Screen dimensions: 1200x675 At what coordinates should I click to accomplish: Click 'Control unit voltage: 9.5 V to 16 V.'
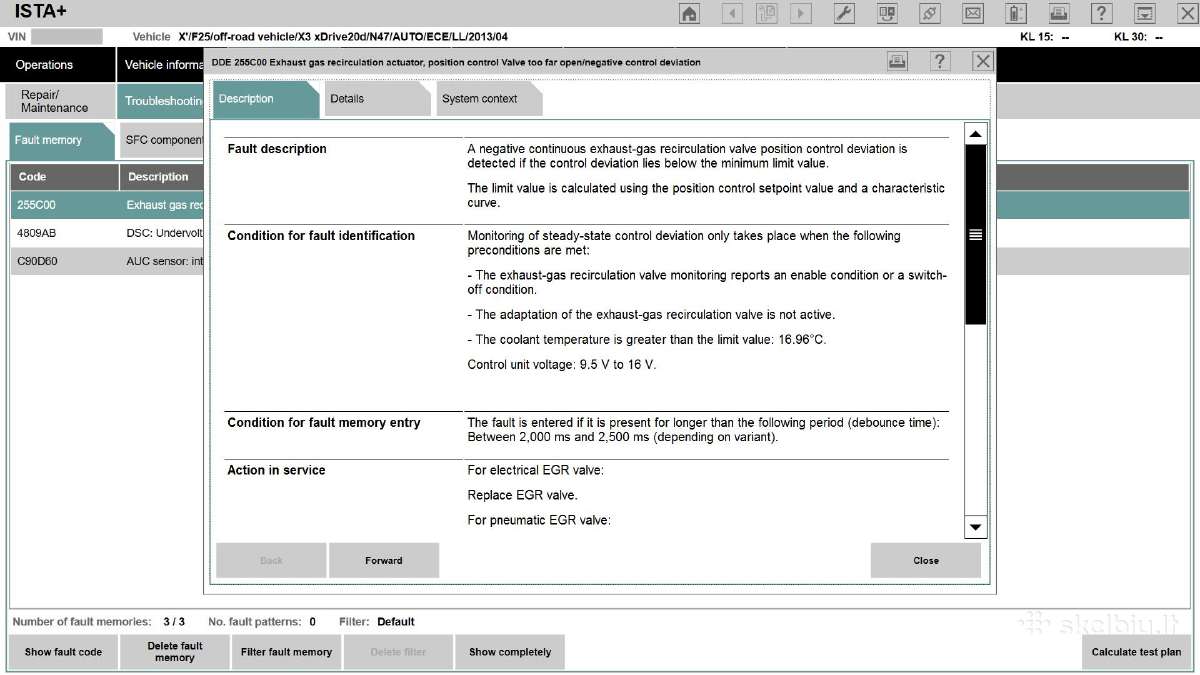pos(562,365)
